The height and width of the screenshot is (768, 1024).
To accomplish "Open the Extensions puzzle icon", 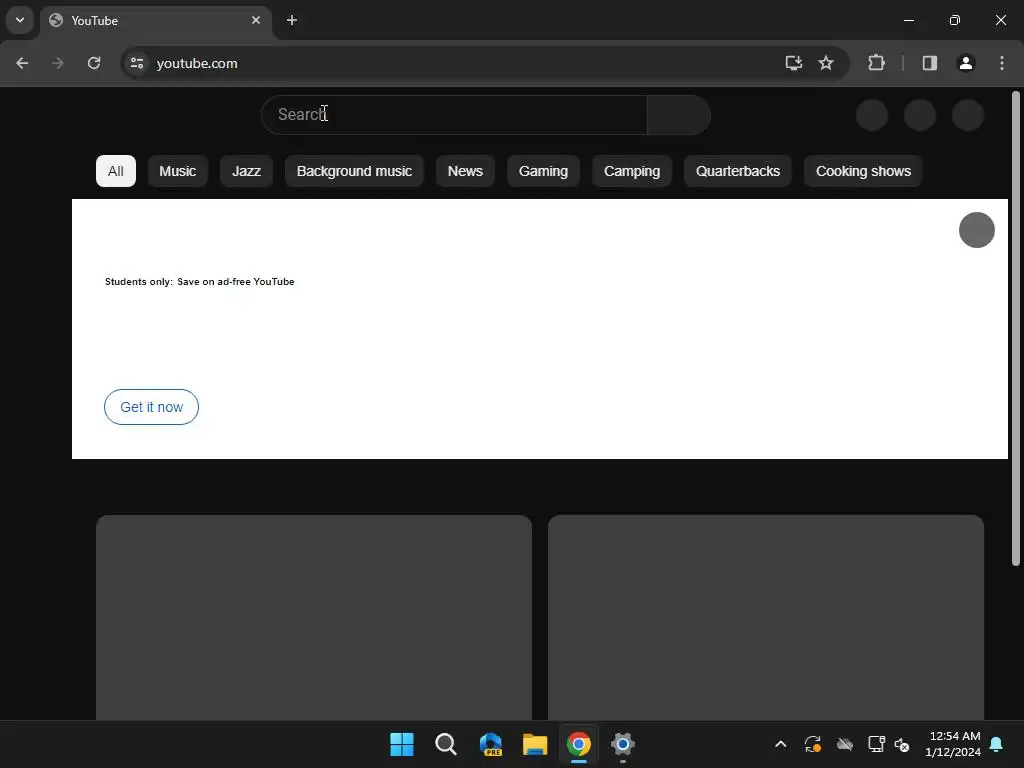I will click(x=876, y=63).
